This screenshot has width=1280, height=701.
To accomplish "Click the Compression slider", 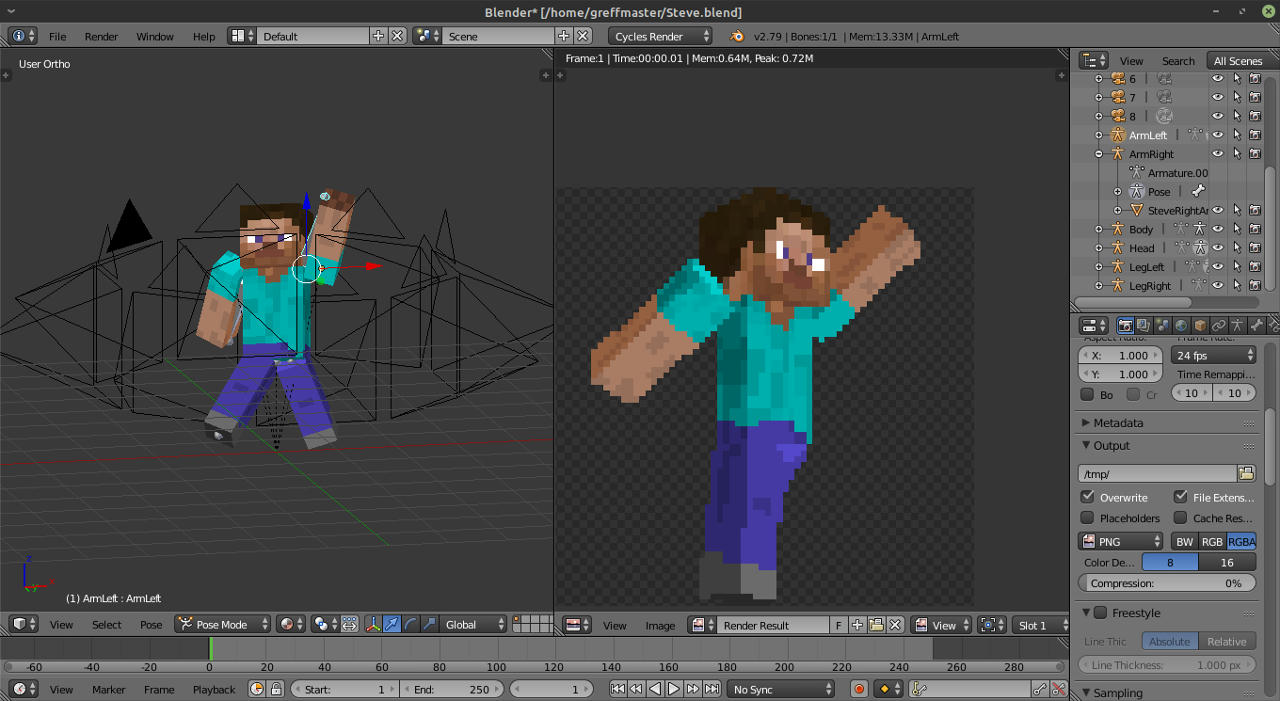I will [x=1167, y=583].
